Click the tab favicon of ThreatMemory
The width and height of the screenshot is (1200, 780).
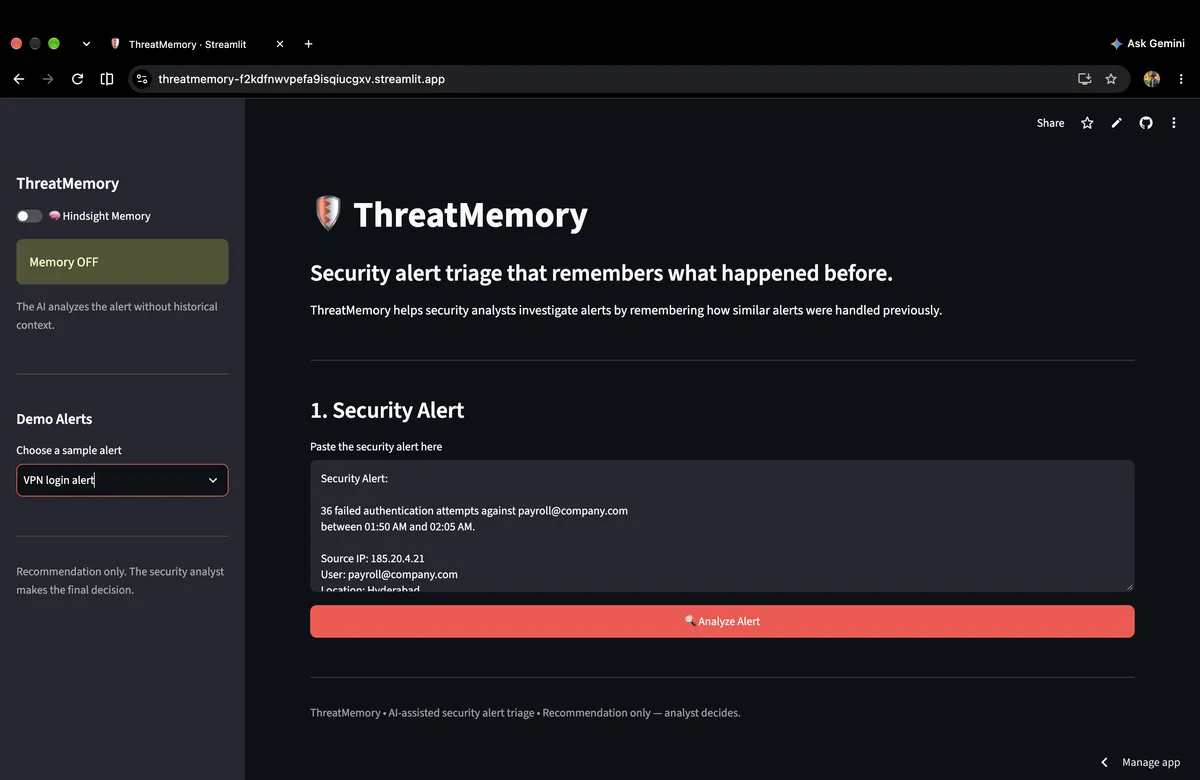point(116,44)
